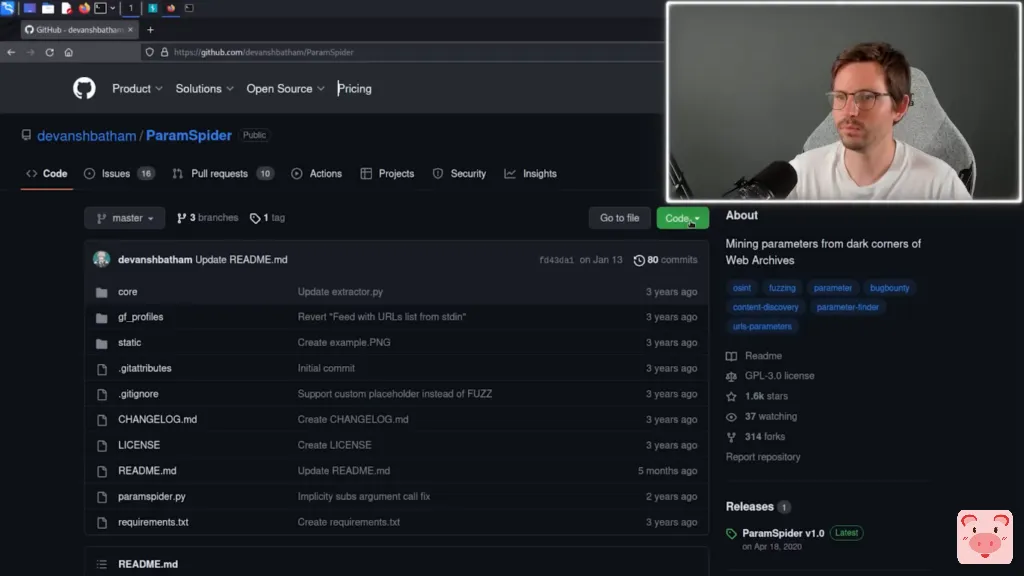Click the GitHub Octocat logo
This screenshot has height=576, width=1024.
[84, 88]
